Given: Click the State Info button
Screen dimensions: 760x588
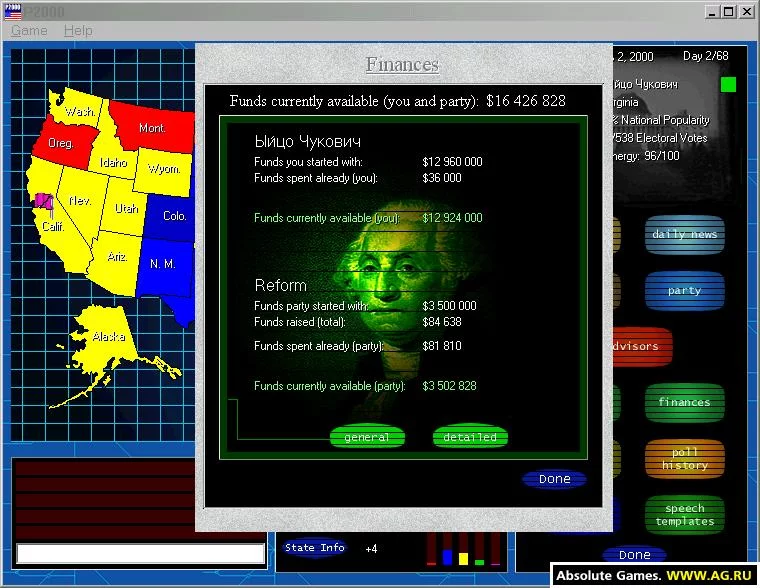Looking at the screenshot, I should coord(315,548).
